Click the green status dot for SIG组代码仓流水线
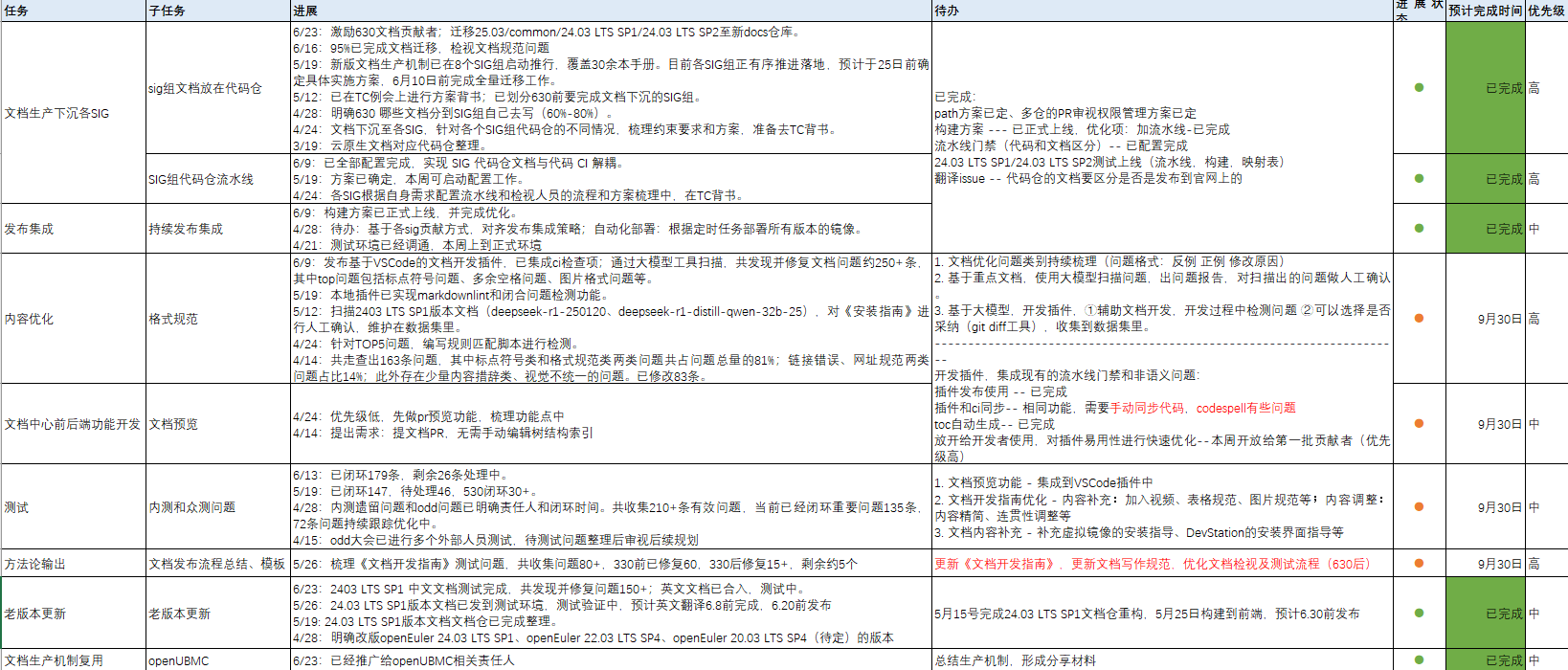 [x=1419, y=179]
